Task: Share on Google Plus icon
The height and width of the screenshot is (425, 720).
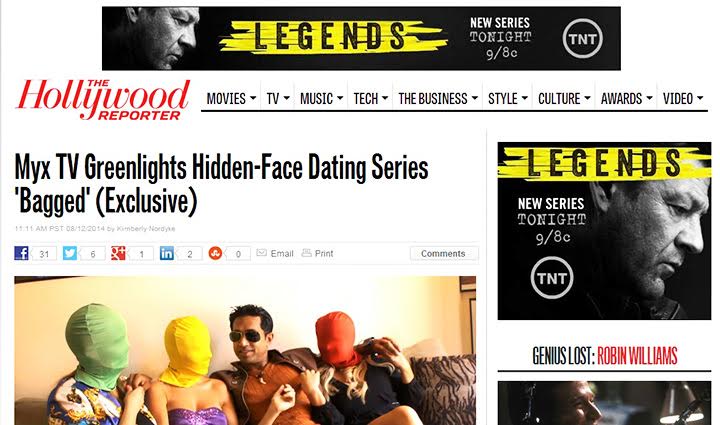Action: point(118,253)
